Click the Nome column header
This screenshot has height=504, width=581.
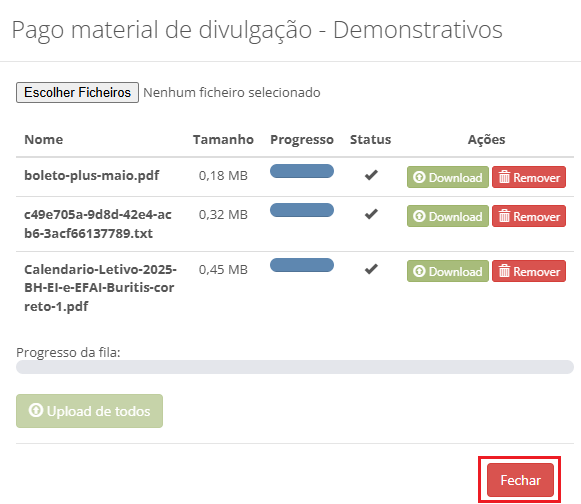(x=44, y=139)
